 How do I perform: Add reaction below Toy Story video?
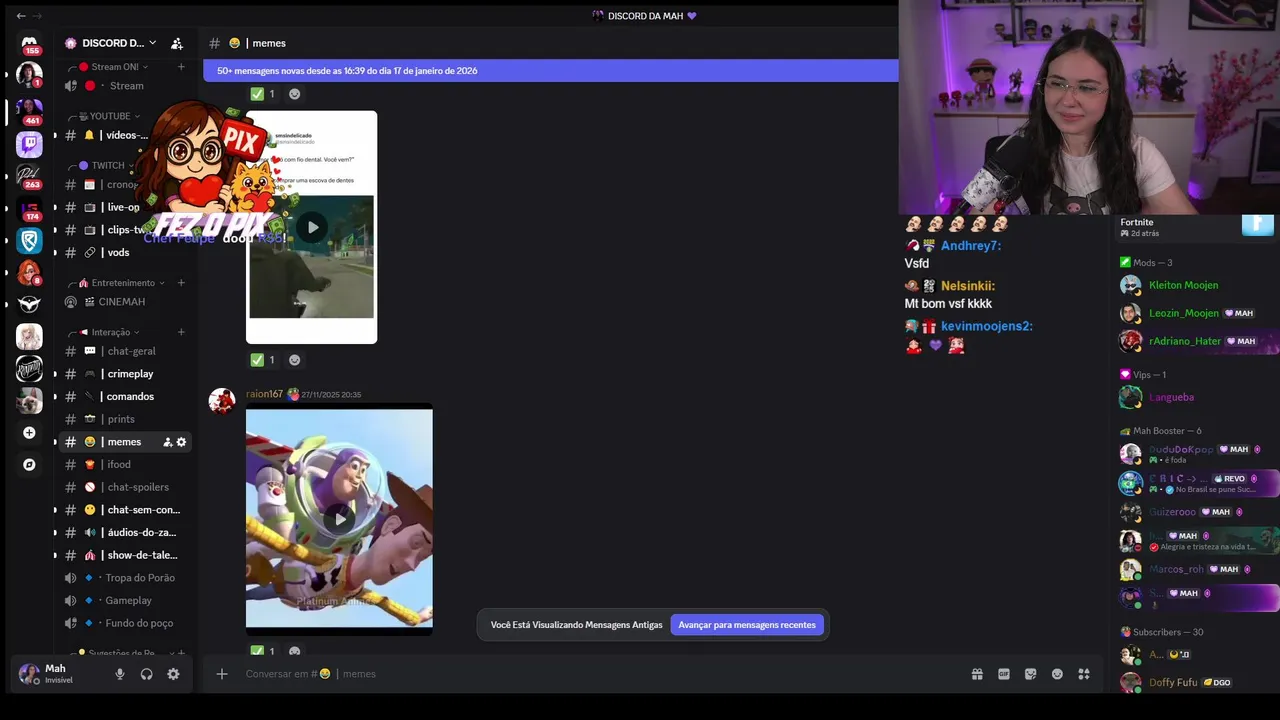coord(294,652)
